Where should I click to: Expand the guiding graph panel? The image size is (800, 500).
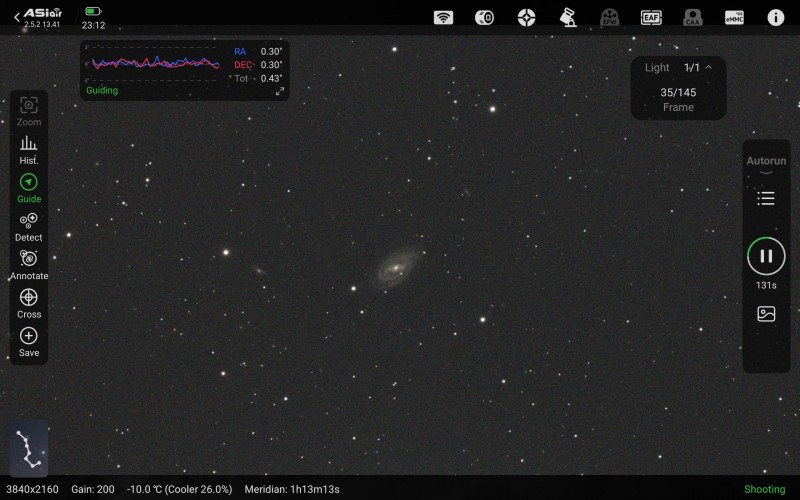[x=280, y=91]
